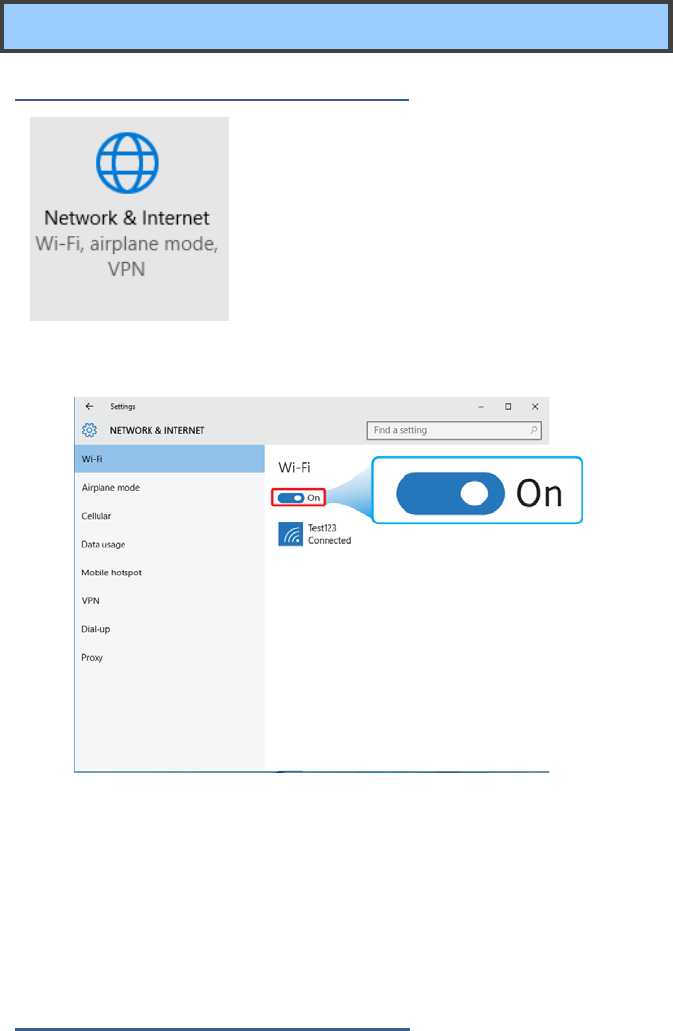The image size is (673, 1031).
Task: Minimize the Settings window
Action: click(x=481, y=407)
